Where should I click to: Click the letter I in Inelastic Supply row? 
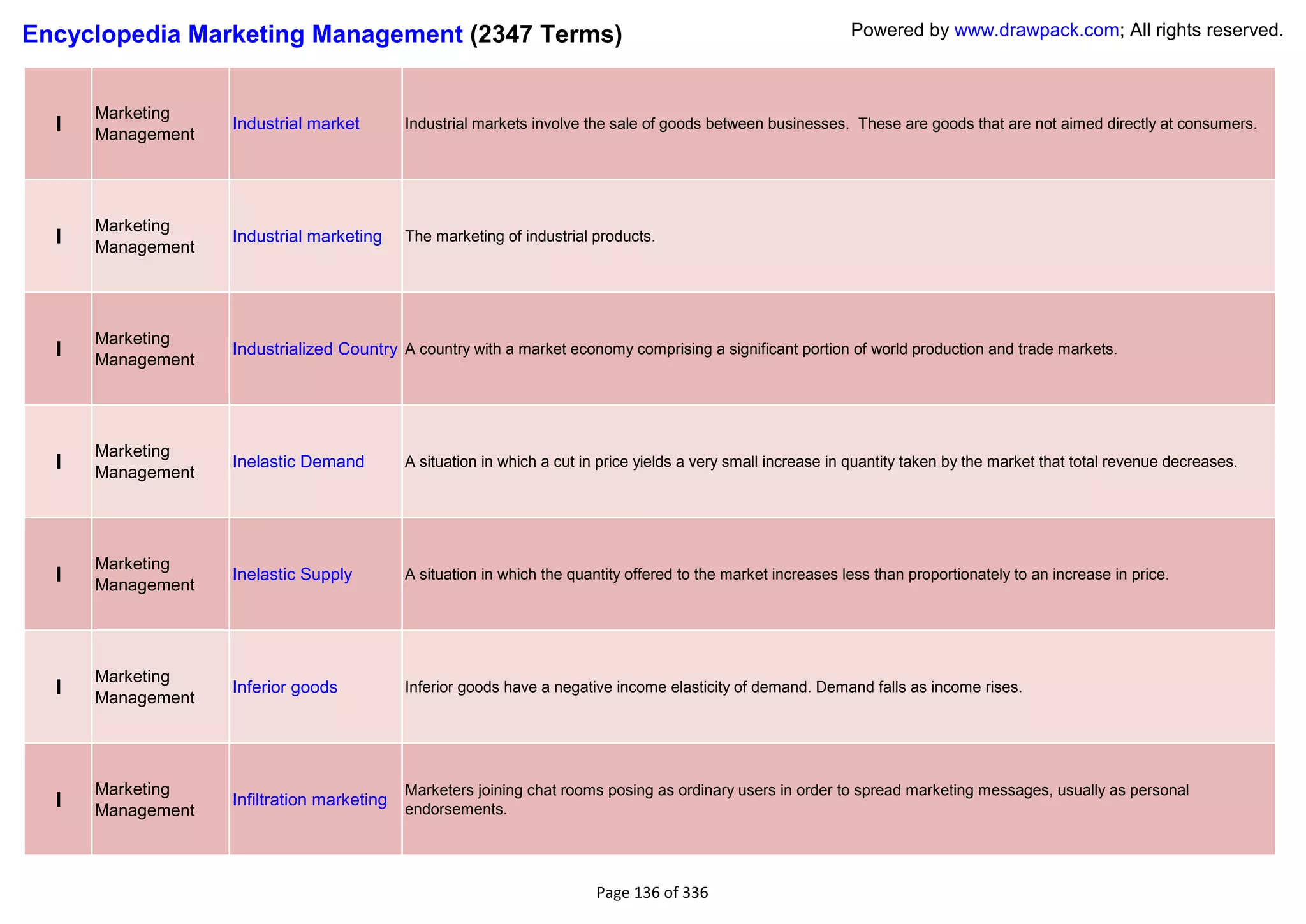coord(59,575)
